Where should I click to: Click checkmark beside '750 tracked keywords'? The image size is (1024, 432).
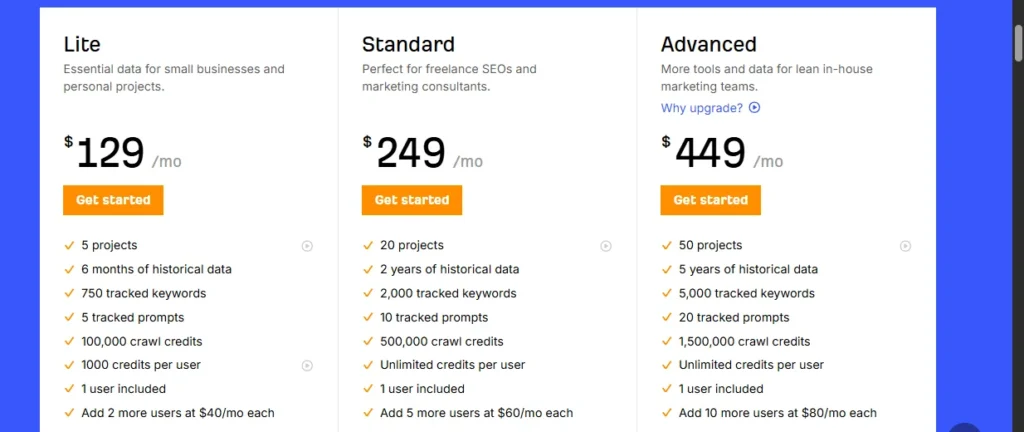coord(69,294)
